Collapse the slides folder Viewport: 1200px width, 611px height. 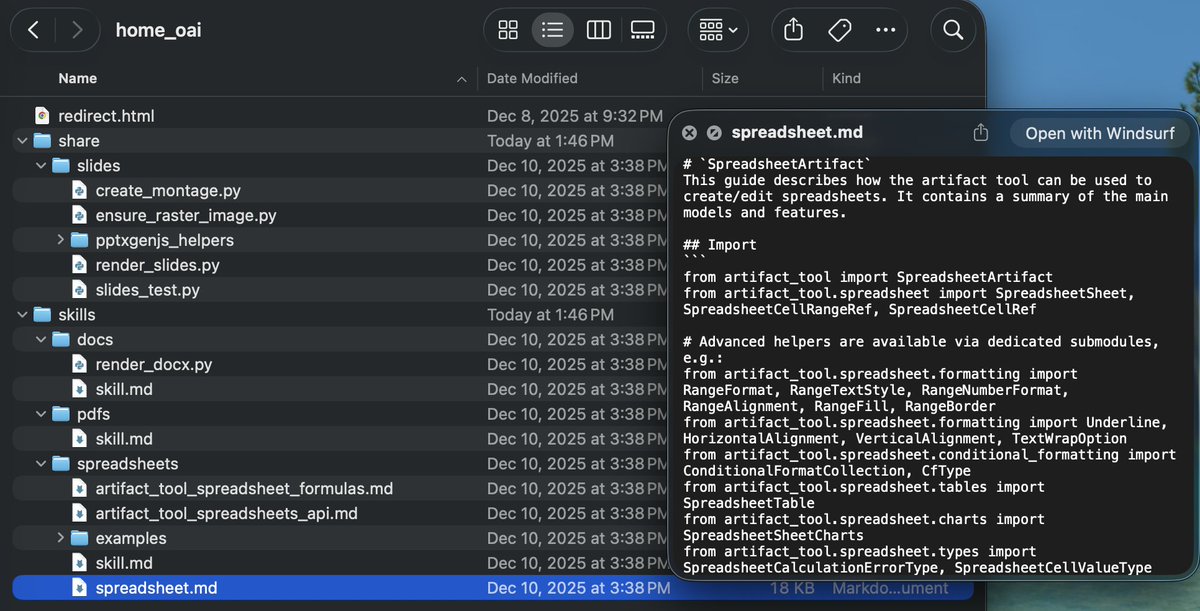pos(40,166)
